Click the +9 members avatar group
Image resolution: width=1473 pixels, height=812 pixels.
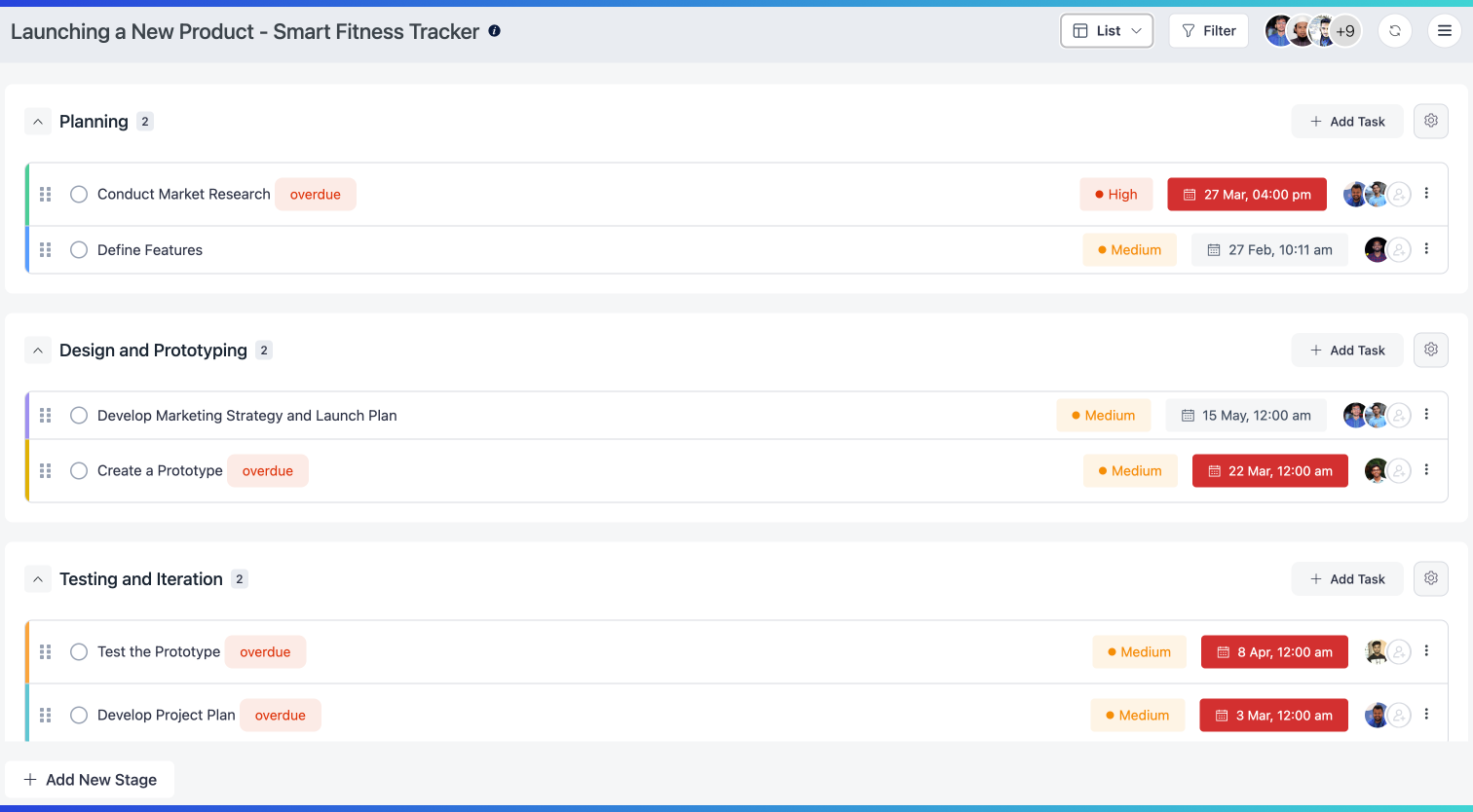[1344, 31]
